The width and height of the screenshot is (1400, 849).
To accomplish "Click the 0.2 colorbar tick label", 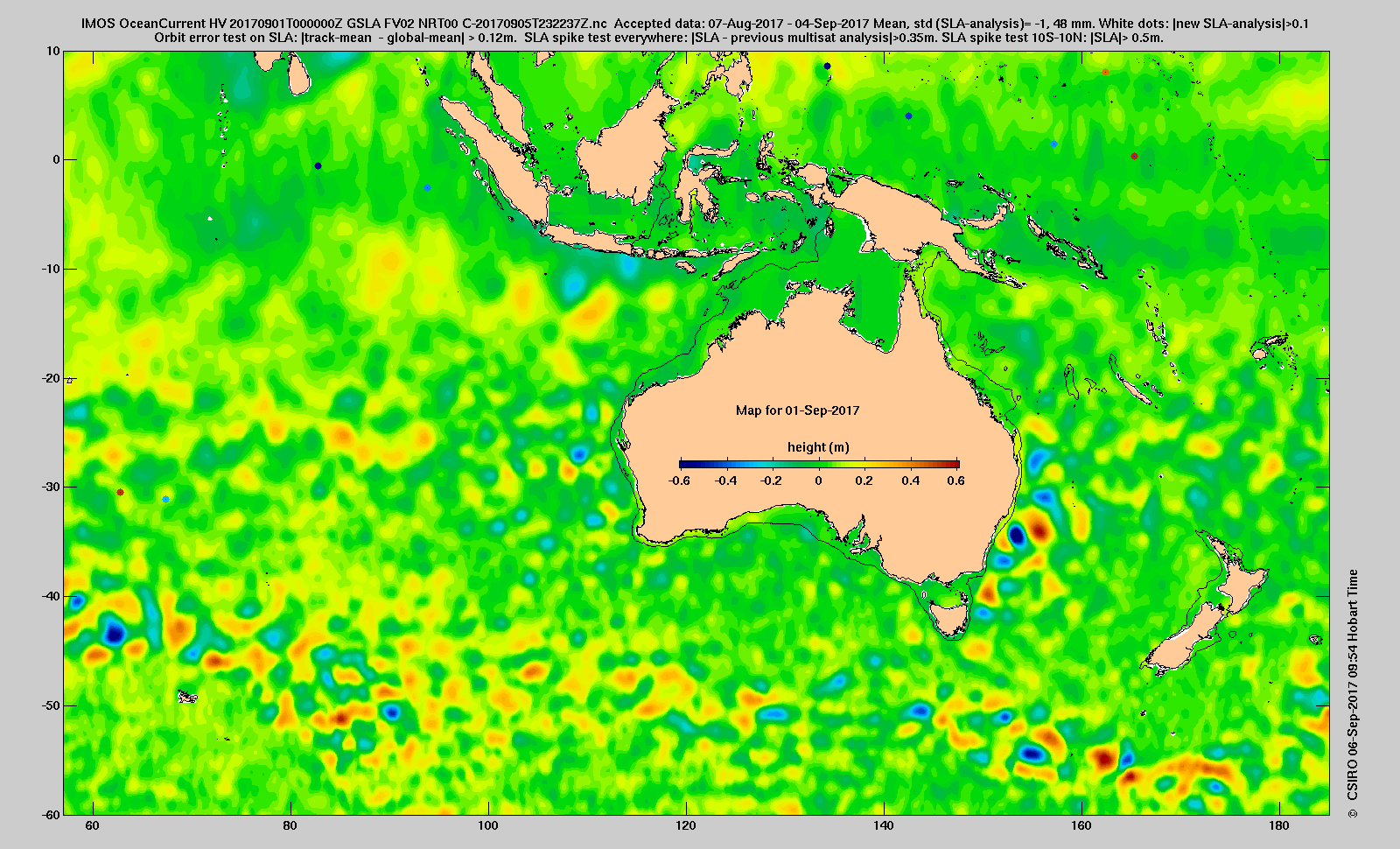I will (864, 481).
